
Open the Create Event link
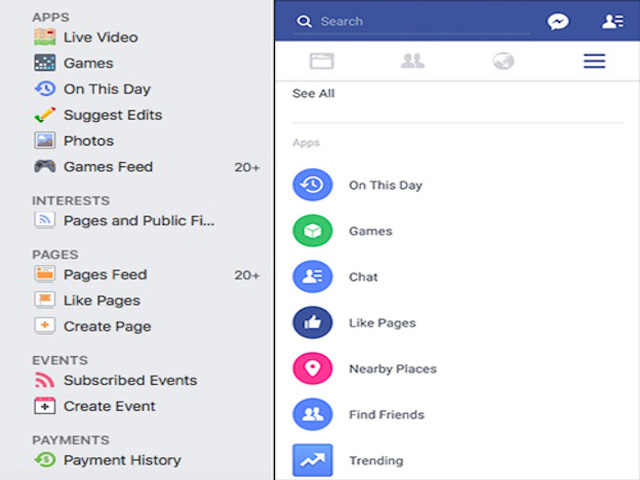click(x=109, y=406)
